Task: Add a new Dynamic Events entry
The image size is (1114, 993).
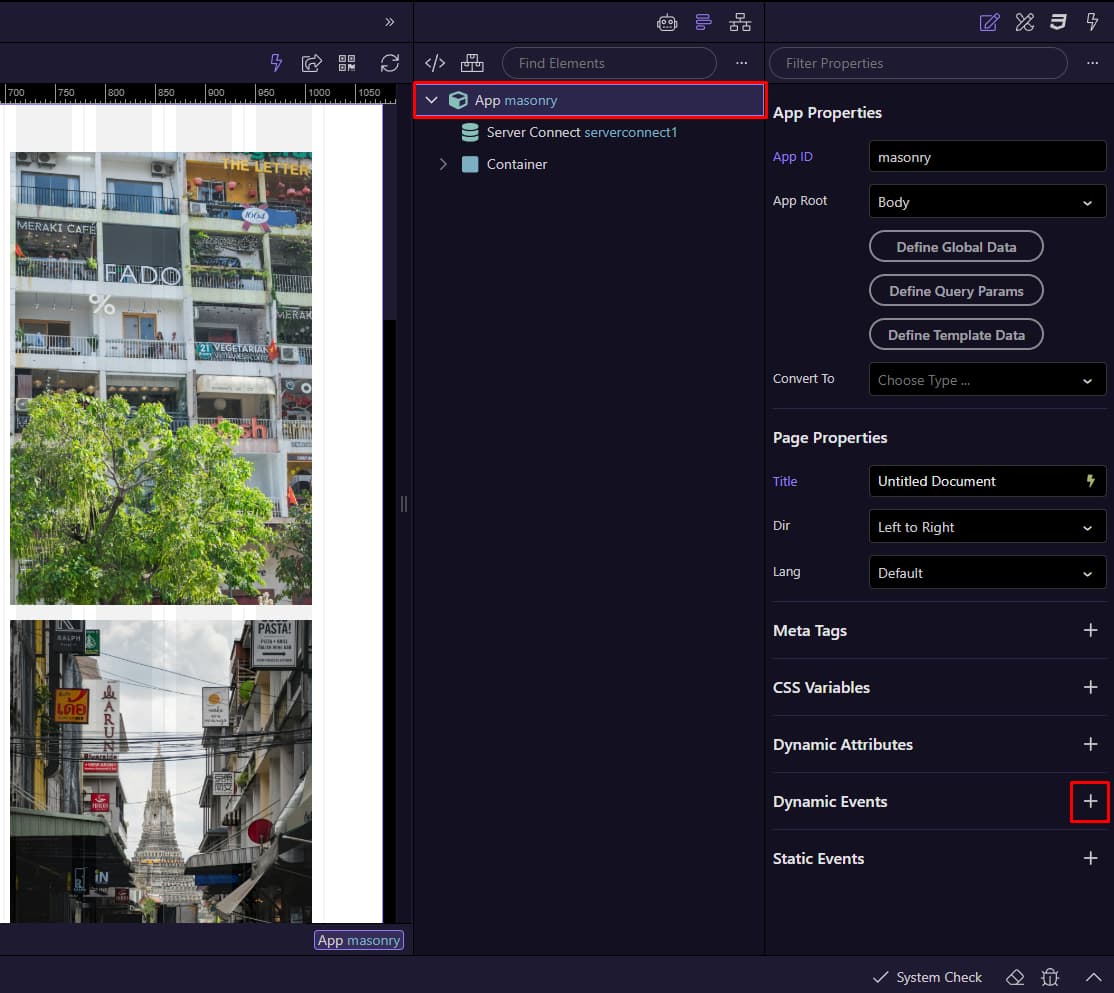Action: click(x=1090, y=802)
